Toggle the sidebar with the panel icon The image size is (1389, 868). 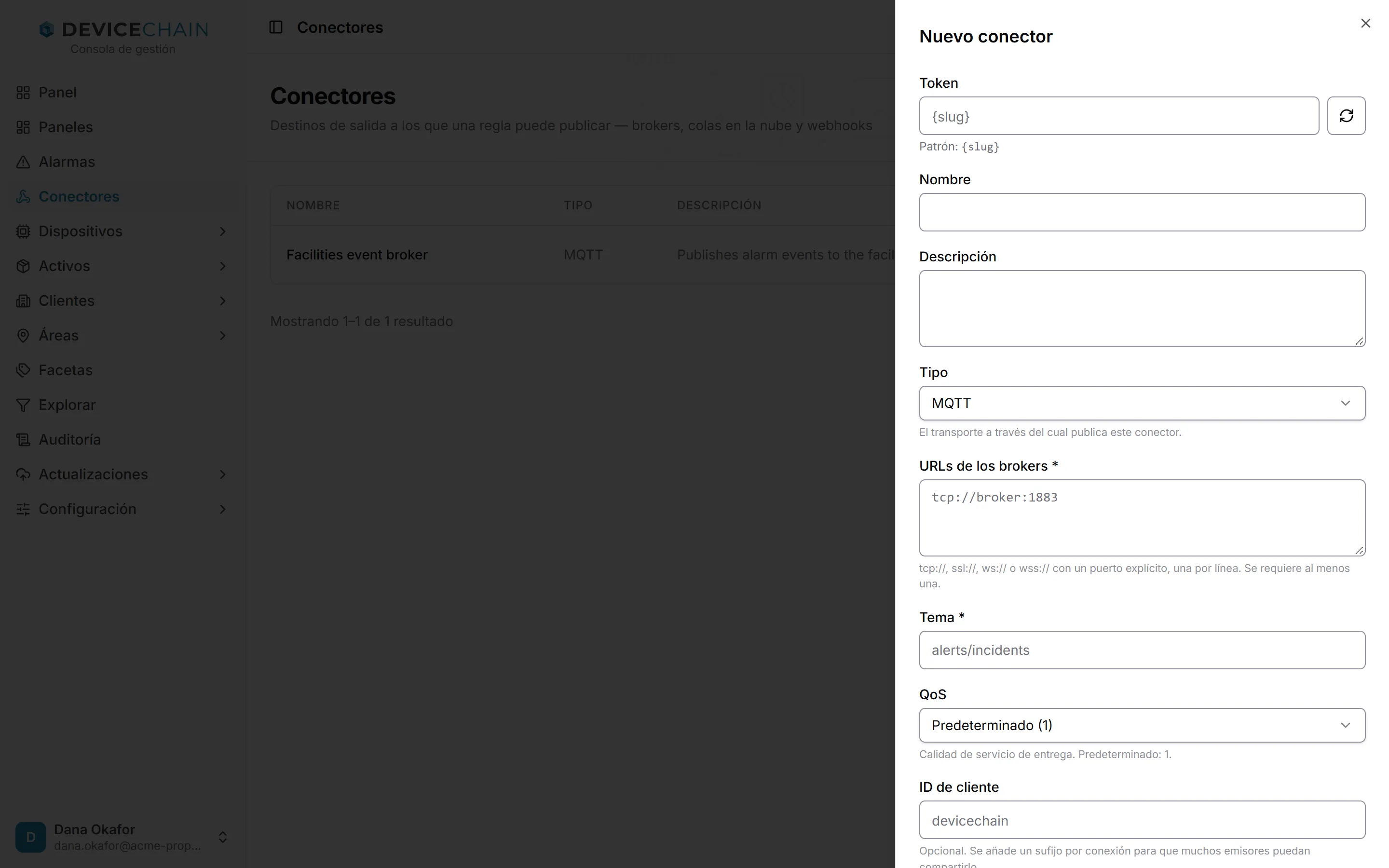point(275,27)
